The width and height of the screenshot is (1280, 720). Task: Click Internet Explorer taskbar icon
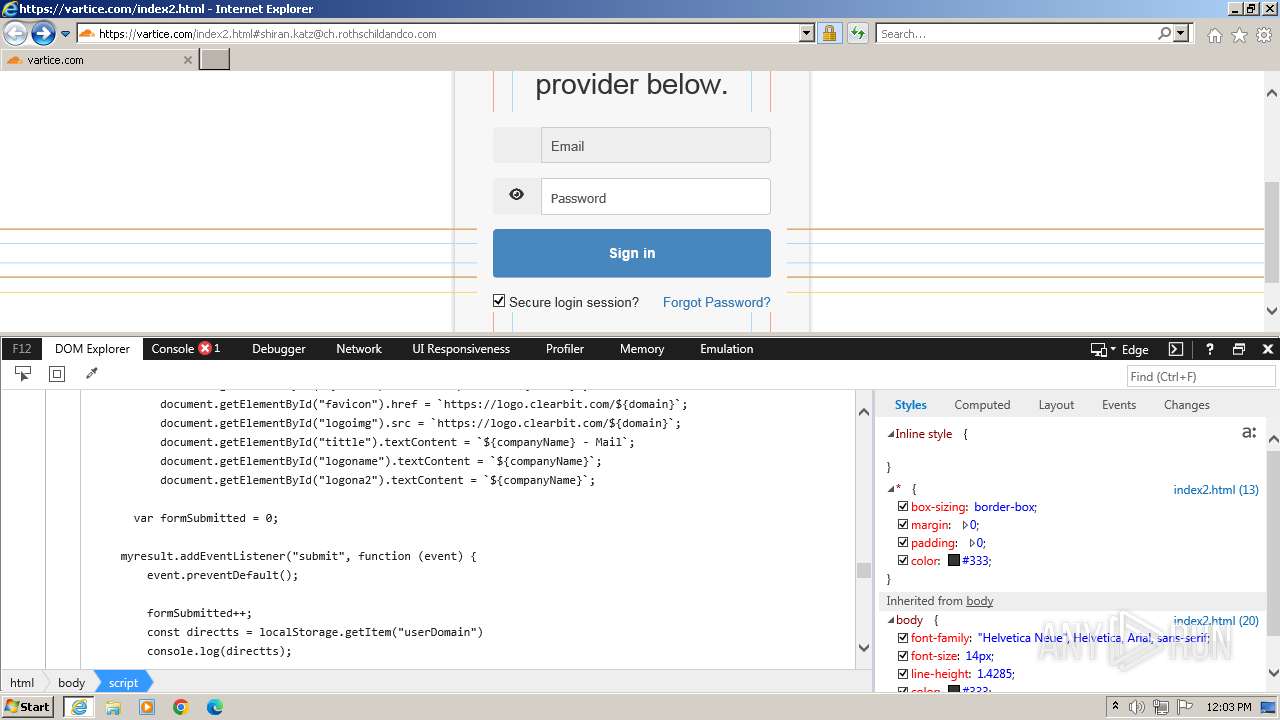(79, 707)
